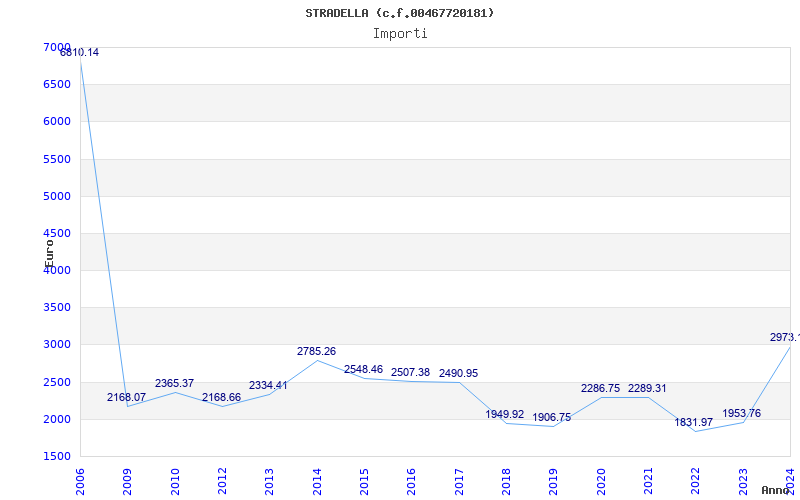Click the Anno x-axis title
Viewport: 800px width, 500px height.
click(776, 490)
